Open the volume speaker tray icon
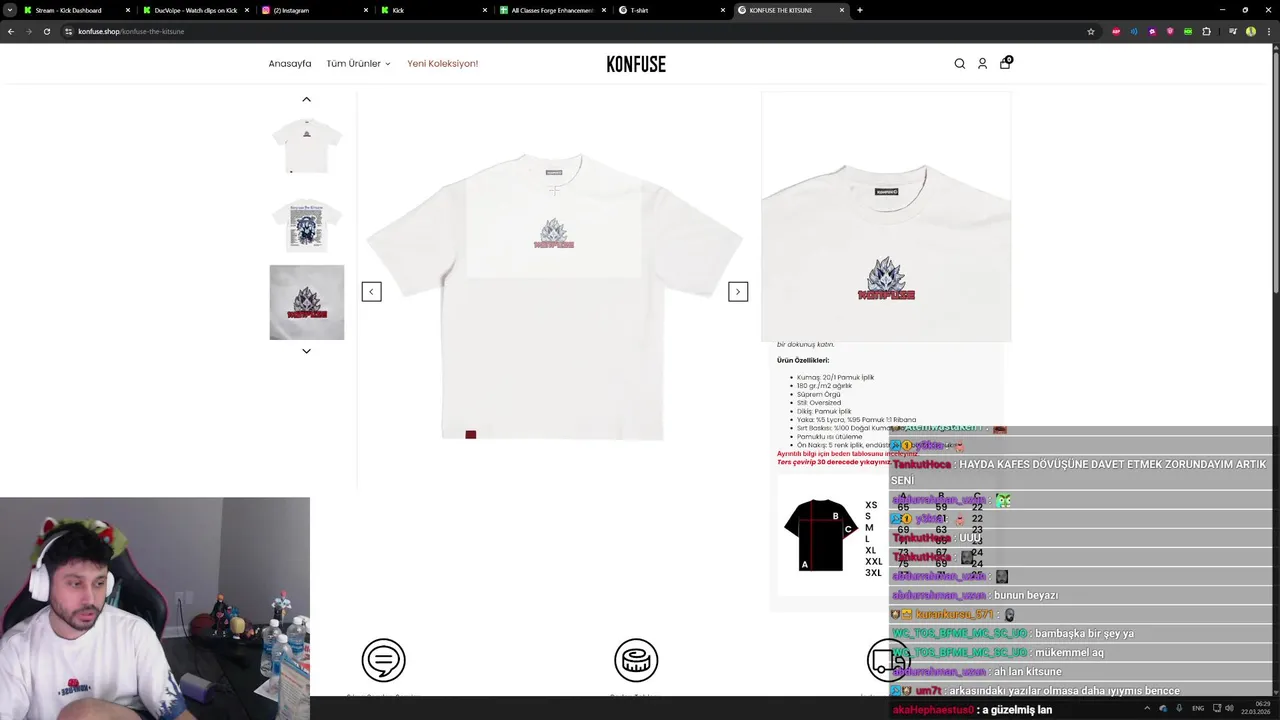1280x720 pixels. (1229, 708)
